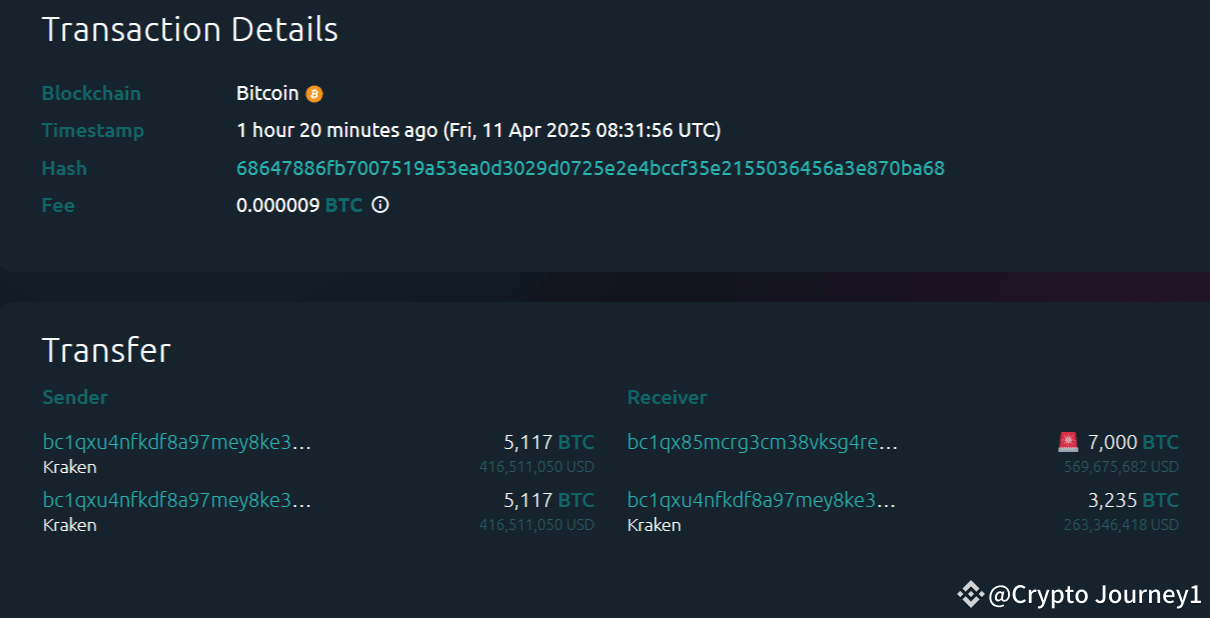
Task: Click the BTC label next to 3,235
Action: [1160, 500]
